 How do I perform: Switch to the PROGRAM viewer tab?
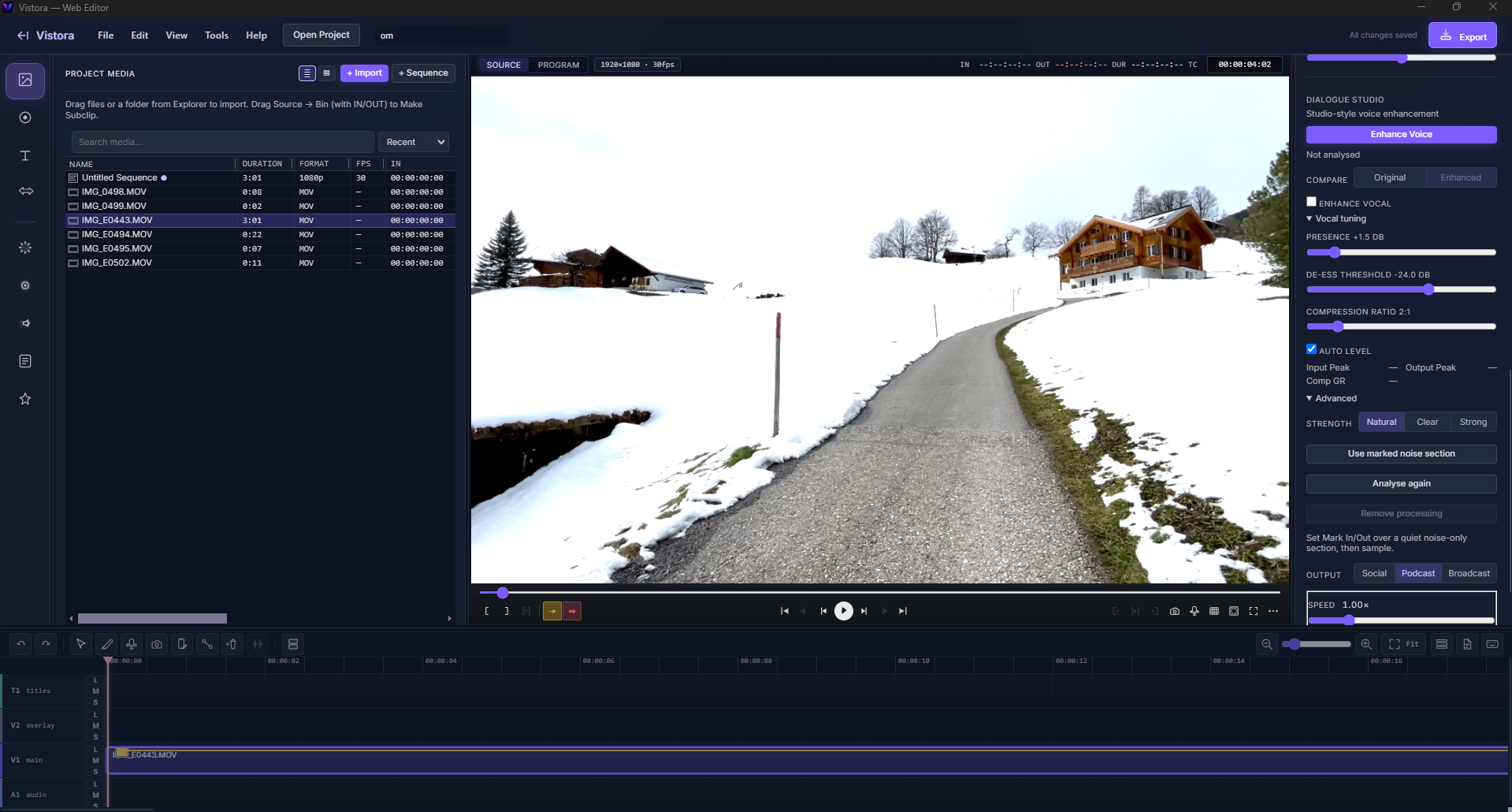[559, 65]
